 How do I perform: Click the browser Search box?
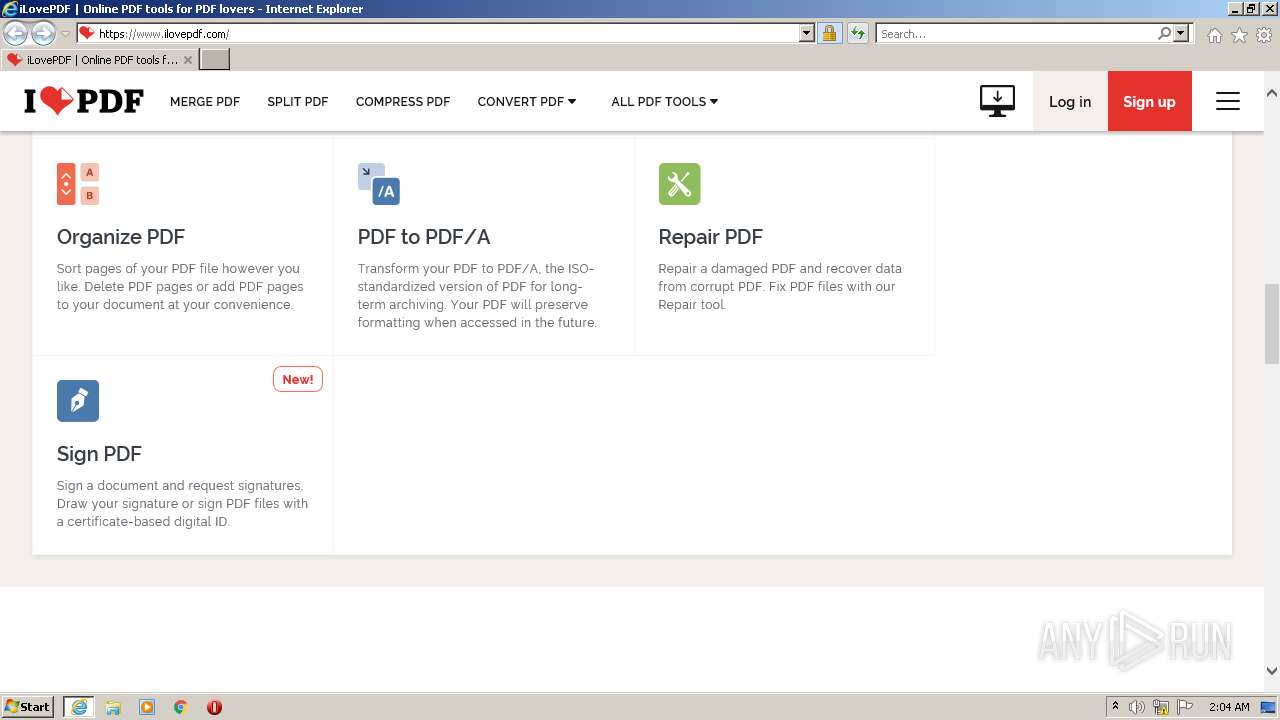[x=1016, y=33]
